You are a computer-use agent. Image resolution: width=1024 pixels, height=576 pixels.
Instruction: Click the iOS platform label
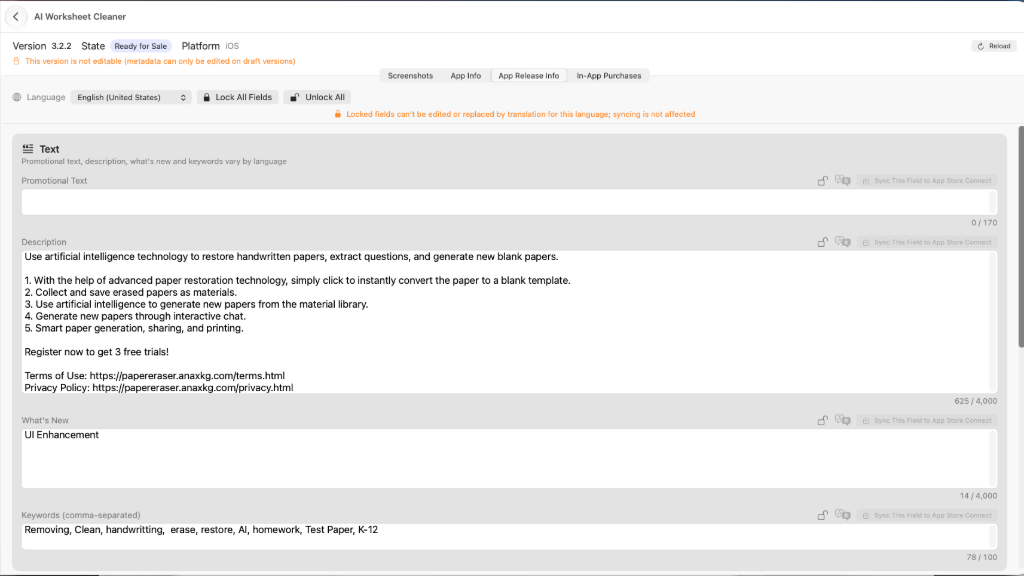232,46
